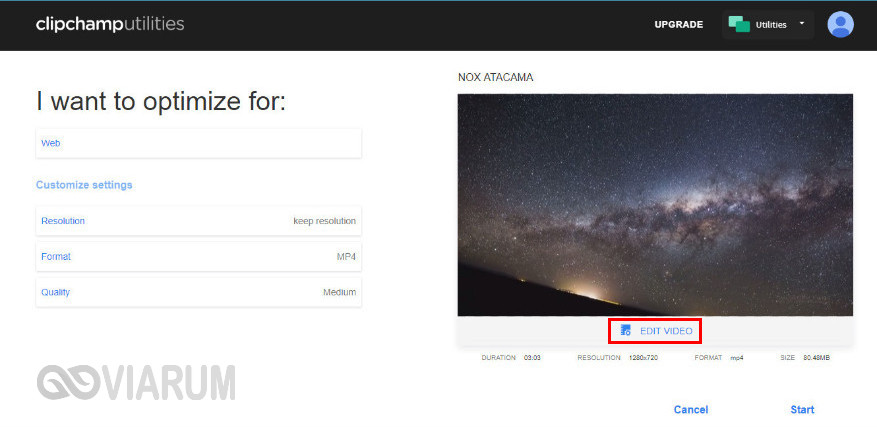
Task: Open the Quality setting set to Medium
Action: click(x=198, y=292)
